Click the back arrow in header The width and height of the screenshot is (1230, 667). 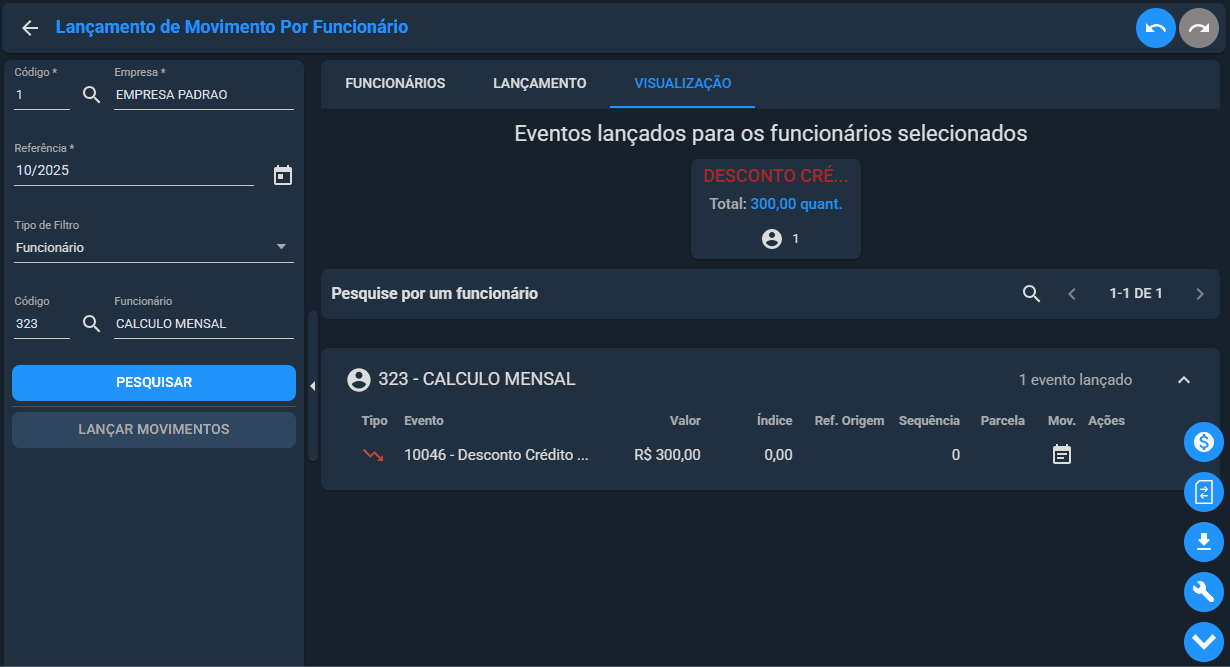(30, 28)
